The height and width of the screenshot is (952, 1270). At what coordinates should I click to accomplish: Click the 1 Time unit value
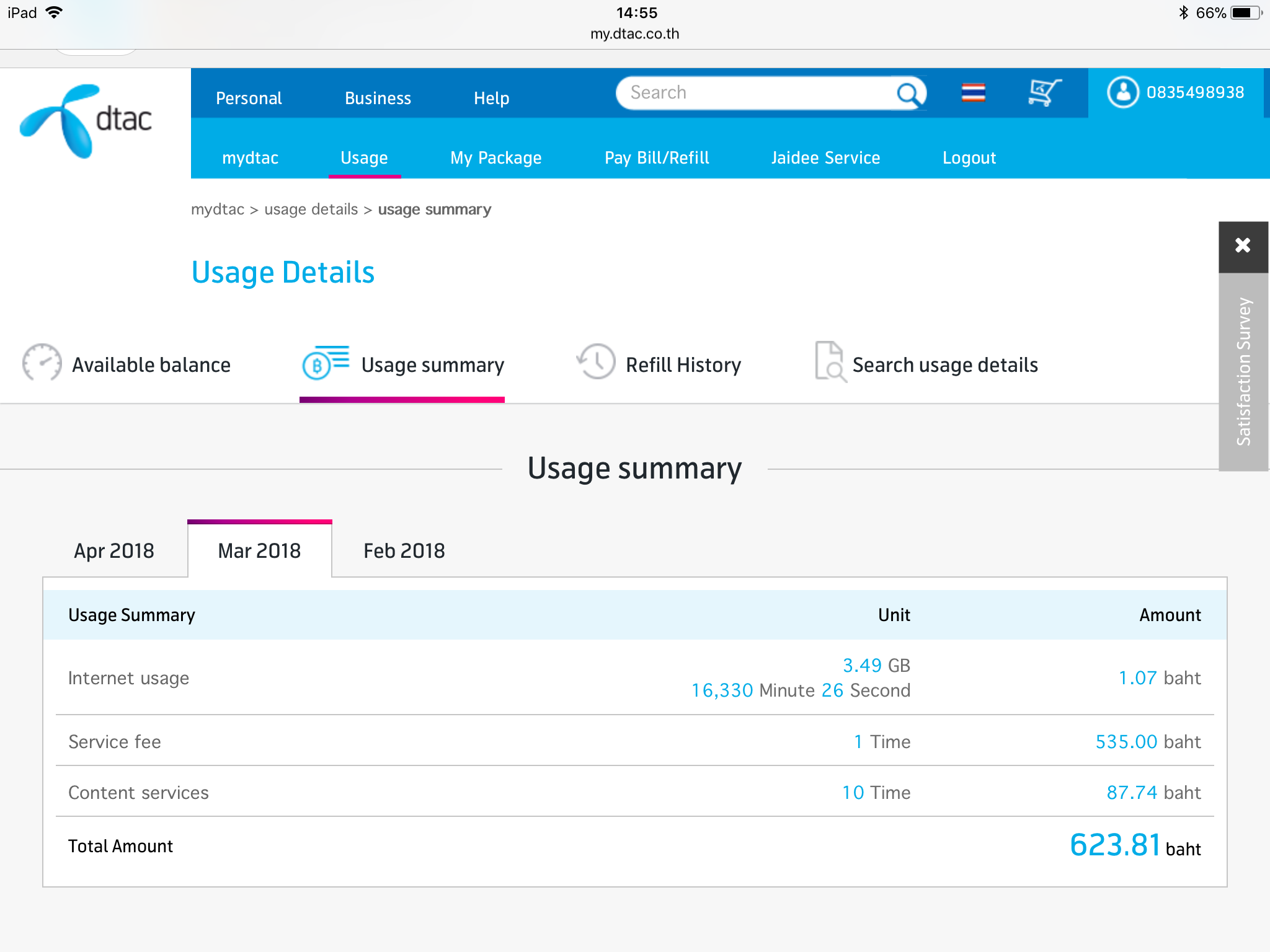click(x=882, y=742)
